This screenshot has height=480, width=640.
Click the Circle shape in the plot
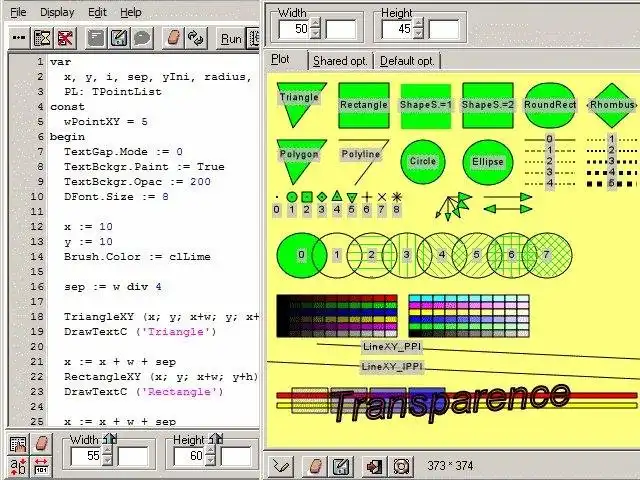click(x=423, y=162)
